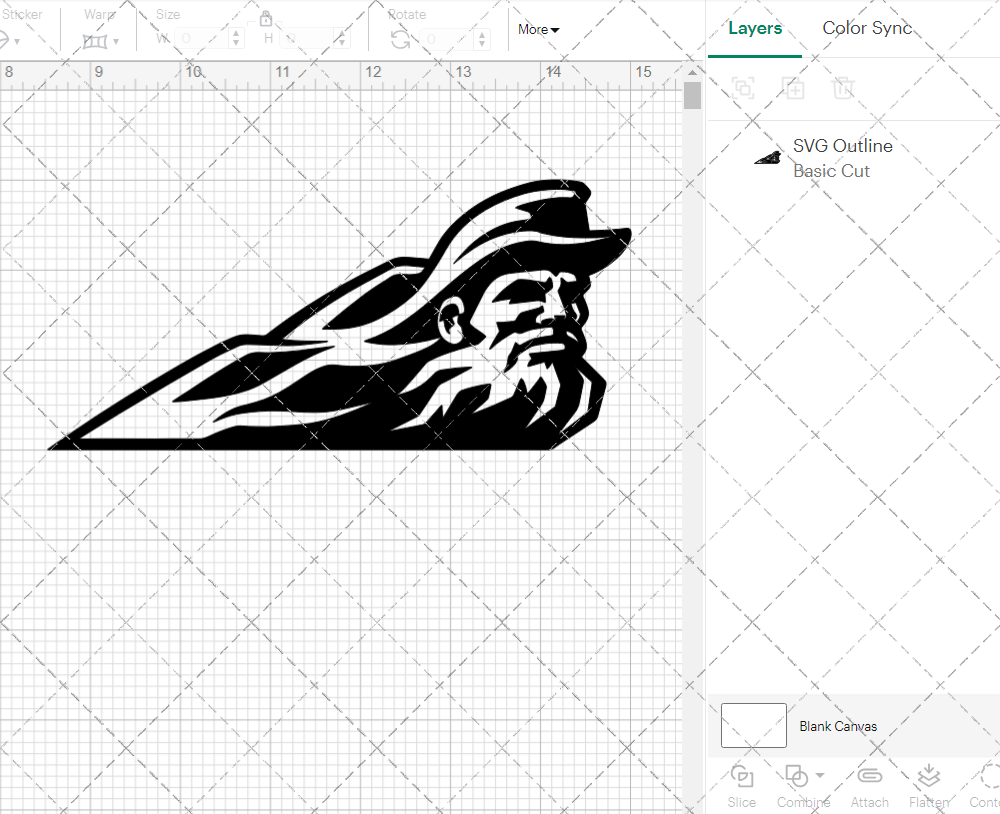Click the group layers icon
The height and width of the screenshot is (814, 1000).
point(742,88)
